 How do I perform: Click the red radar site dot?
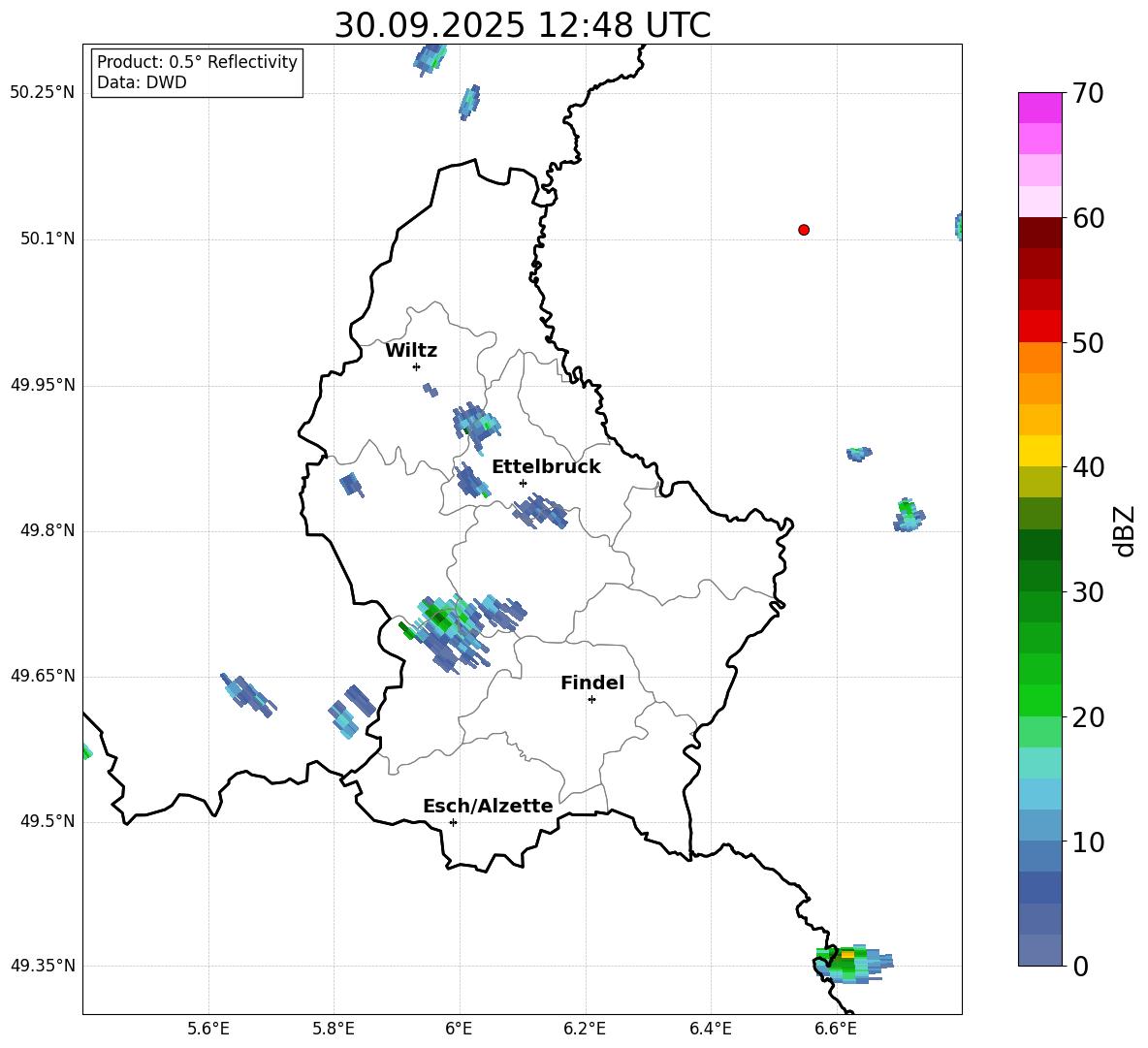[x=803, y=230]
